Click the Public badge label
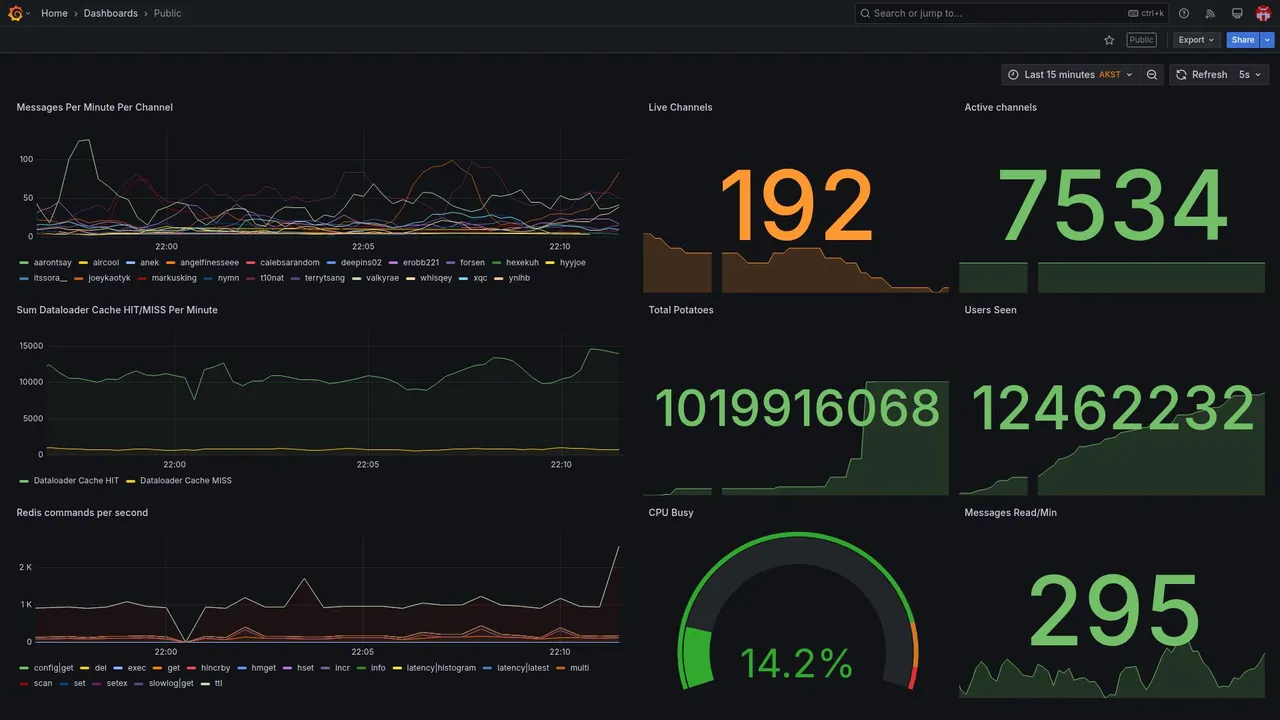 (x=1141, y=40)
